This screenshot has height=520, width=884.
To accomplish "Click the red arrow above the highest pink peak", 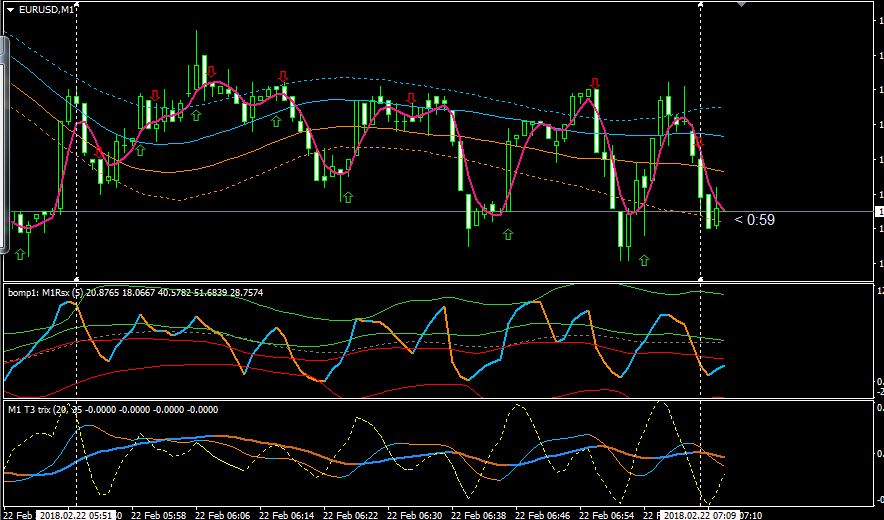I will [211, 71].
